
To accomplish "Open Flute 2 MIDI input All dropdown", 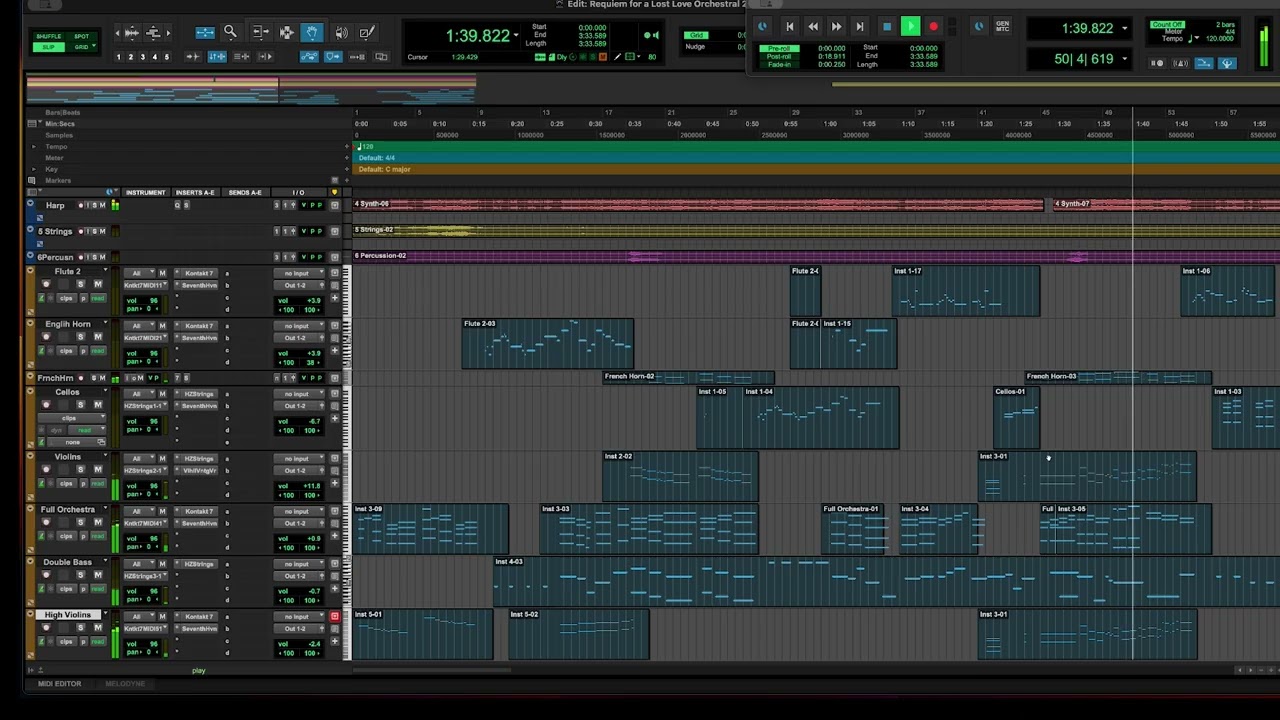I will pos(139,273).
